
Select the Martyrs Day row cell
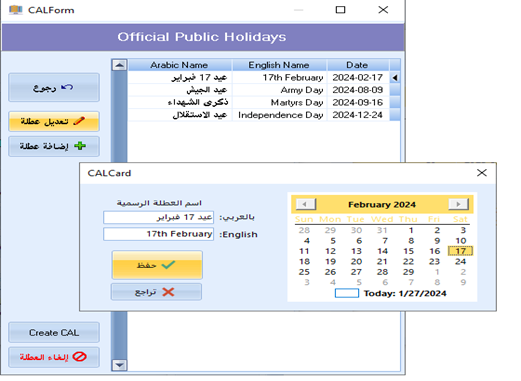pyautogui.click(x=279, y=102)
